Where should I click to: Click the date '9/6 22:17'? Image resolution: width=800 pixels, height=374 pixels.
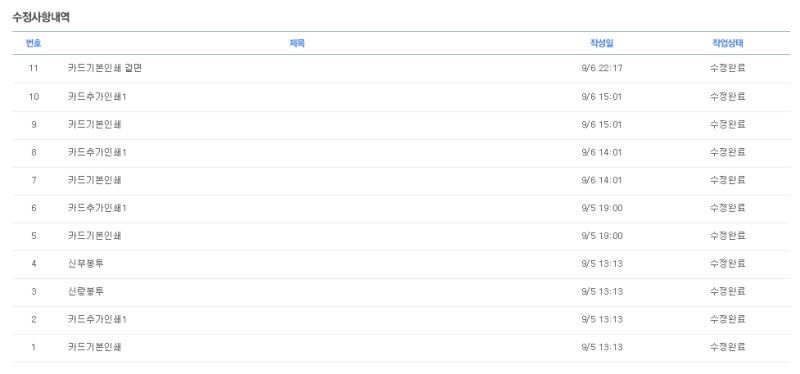pyautogui.click(x=602, y=68)
